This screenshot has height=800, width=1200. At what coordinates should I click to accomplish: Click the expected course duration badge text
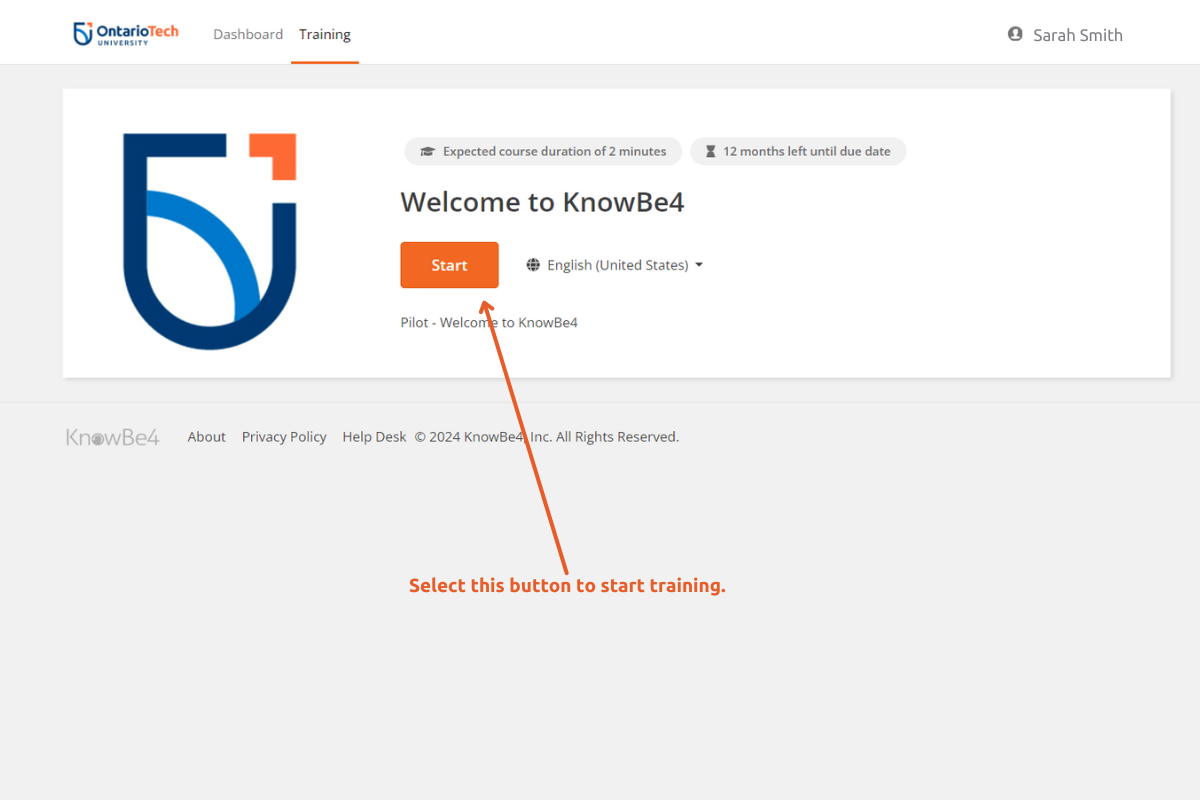[x=554, y=152]
